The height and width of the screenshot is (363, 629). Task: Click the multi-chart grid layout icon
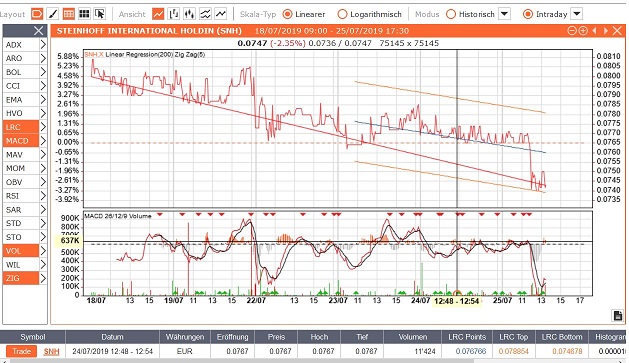[x=84, y=14]
